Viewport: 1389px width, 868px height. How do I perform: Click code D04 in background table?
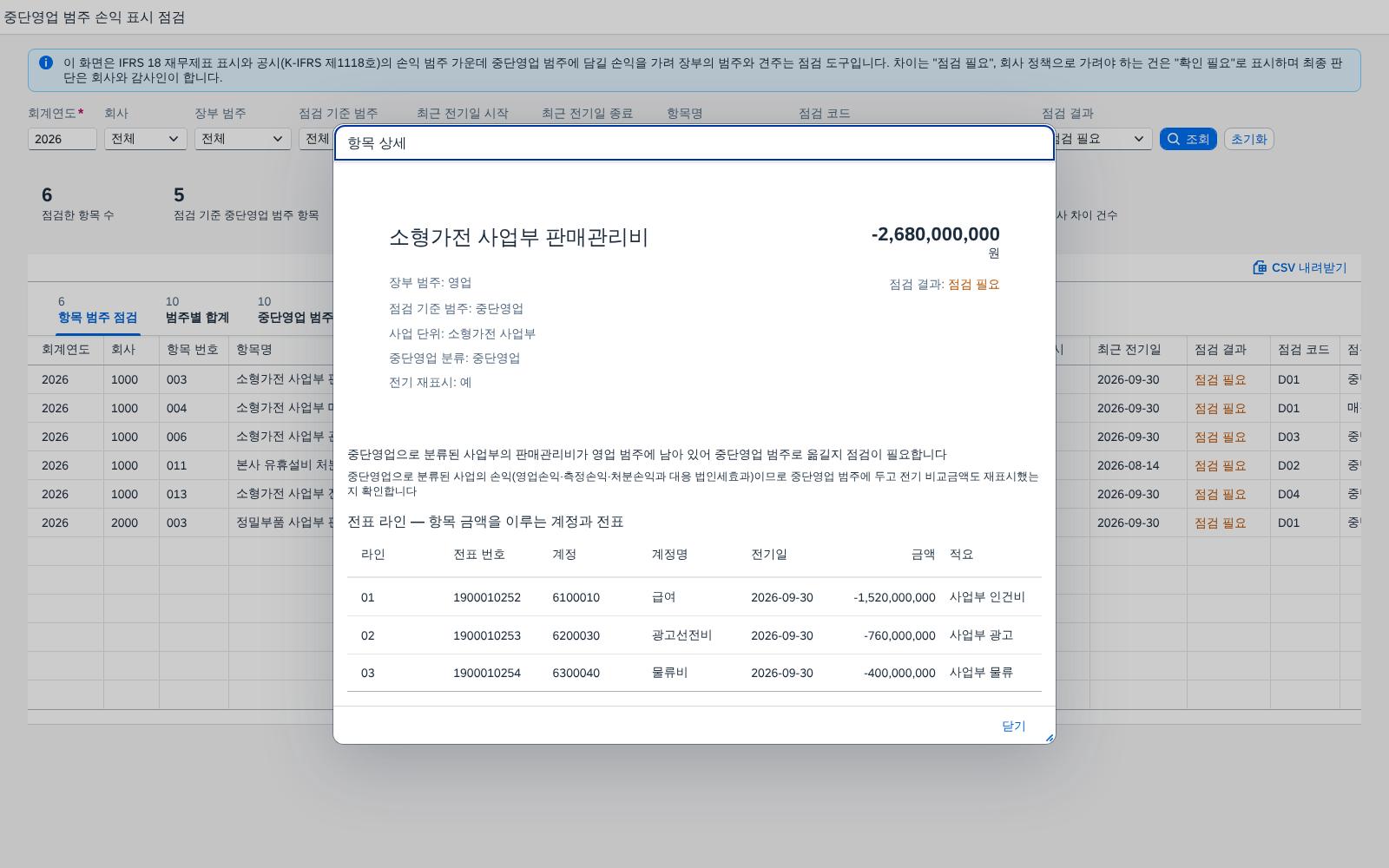pyautogui.click(x=1288, y=494)
